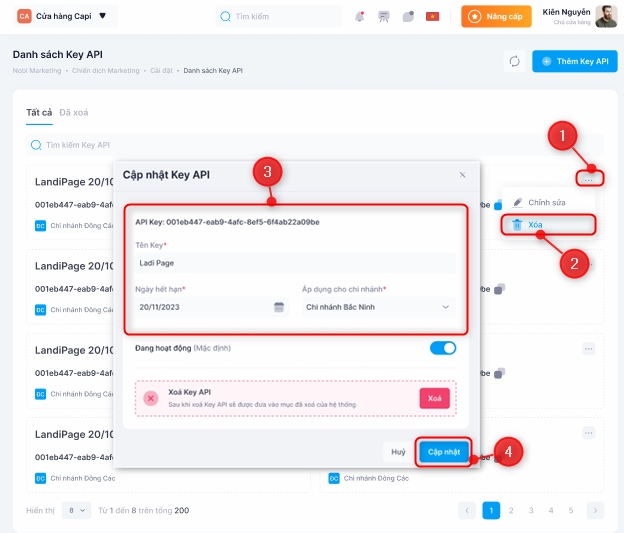Click the notification bell icon
624x533 pixels.
360,17
